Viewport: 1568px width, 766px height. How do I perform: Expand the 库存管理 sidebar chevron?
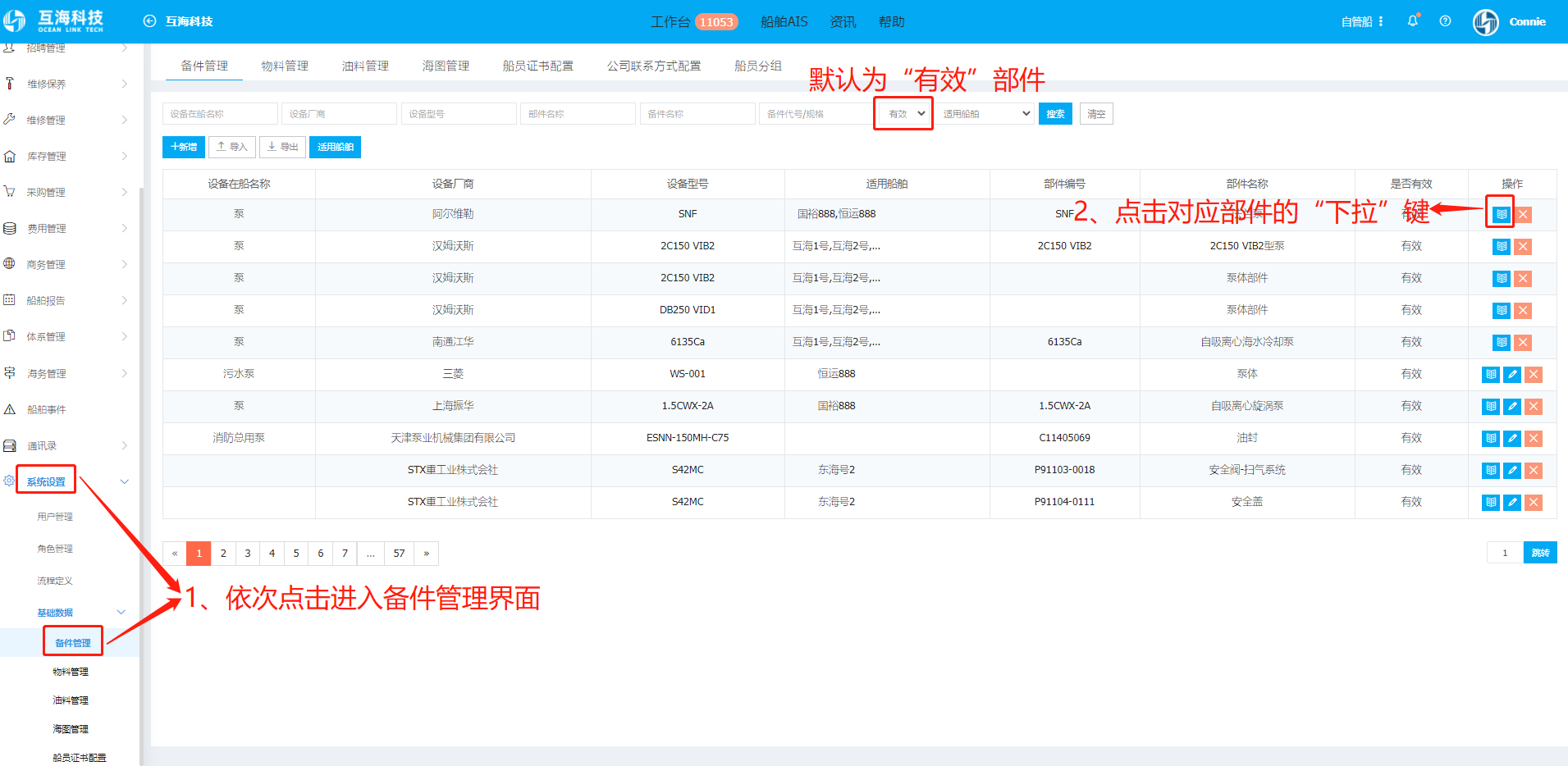pos(125,156)
